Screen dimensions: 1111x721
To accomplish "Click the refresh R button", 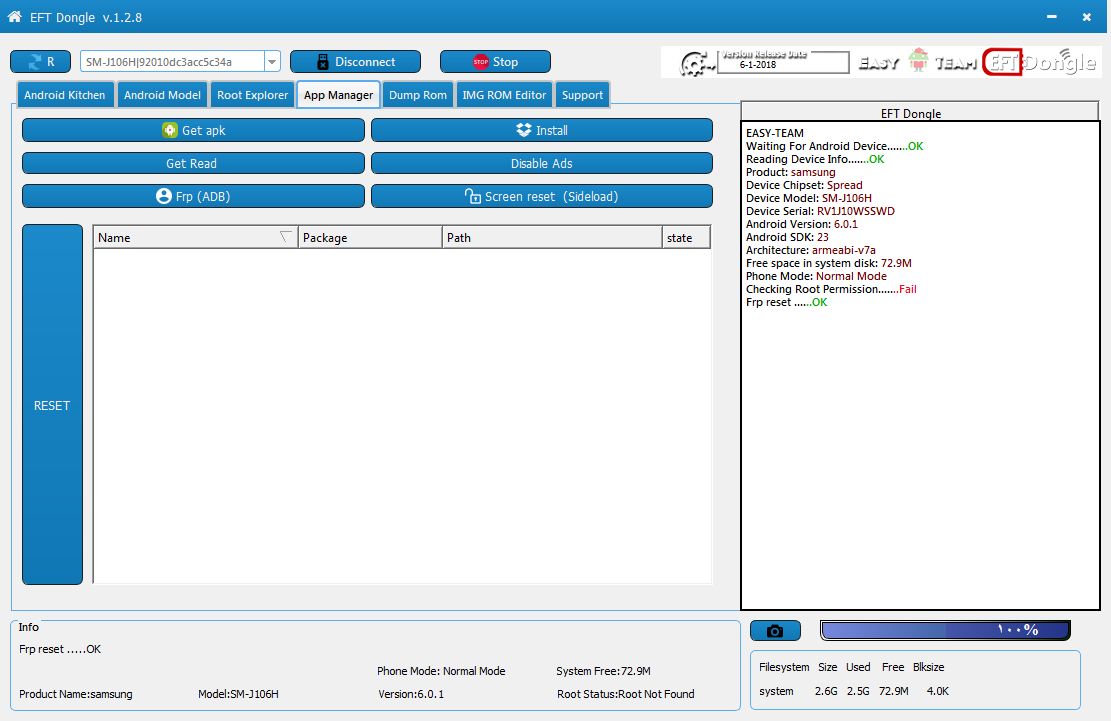I will click(x=40, y=62).
